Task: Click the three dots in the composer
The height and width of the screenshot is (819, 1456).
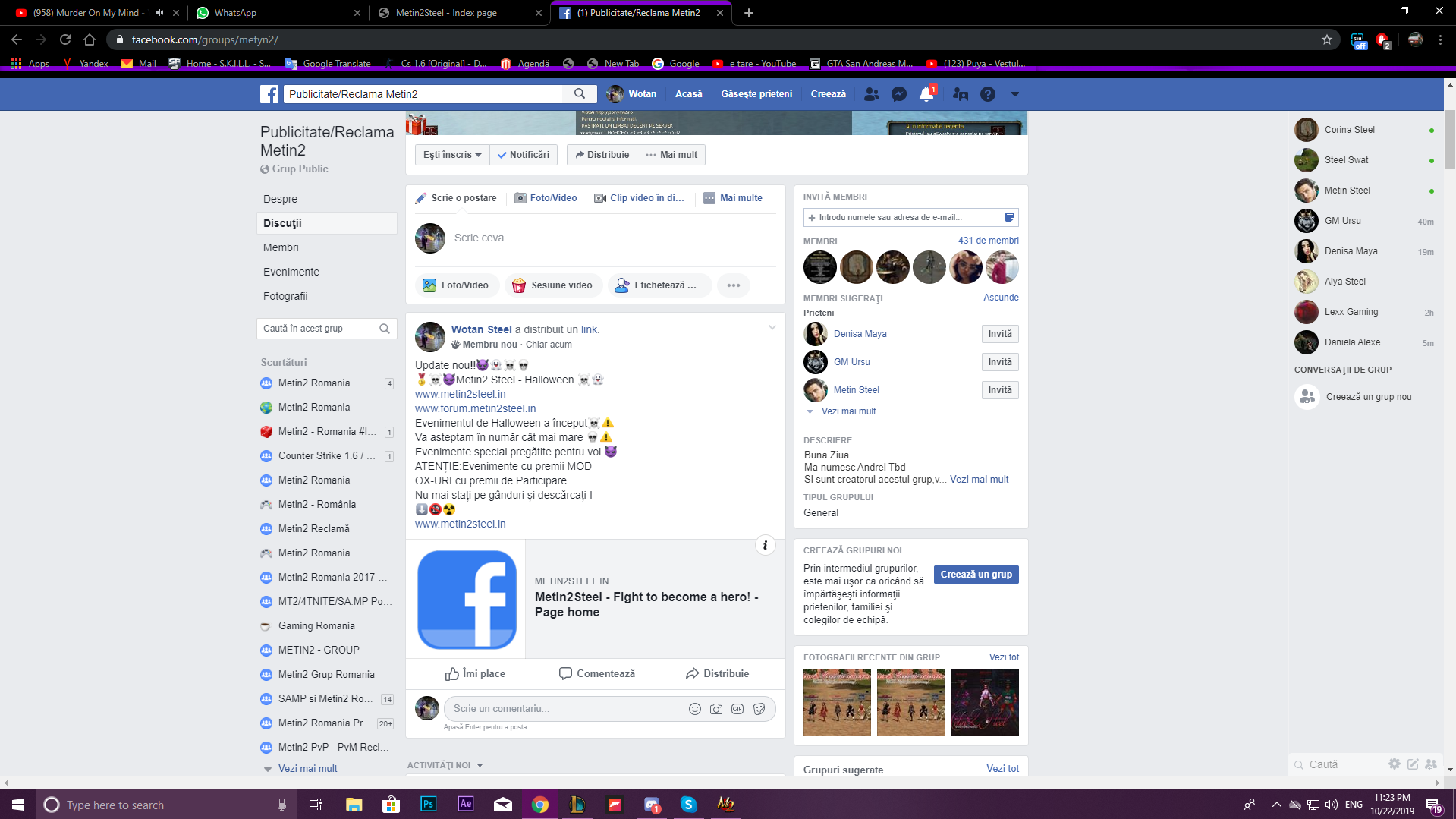Action: pos(734,285)
